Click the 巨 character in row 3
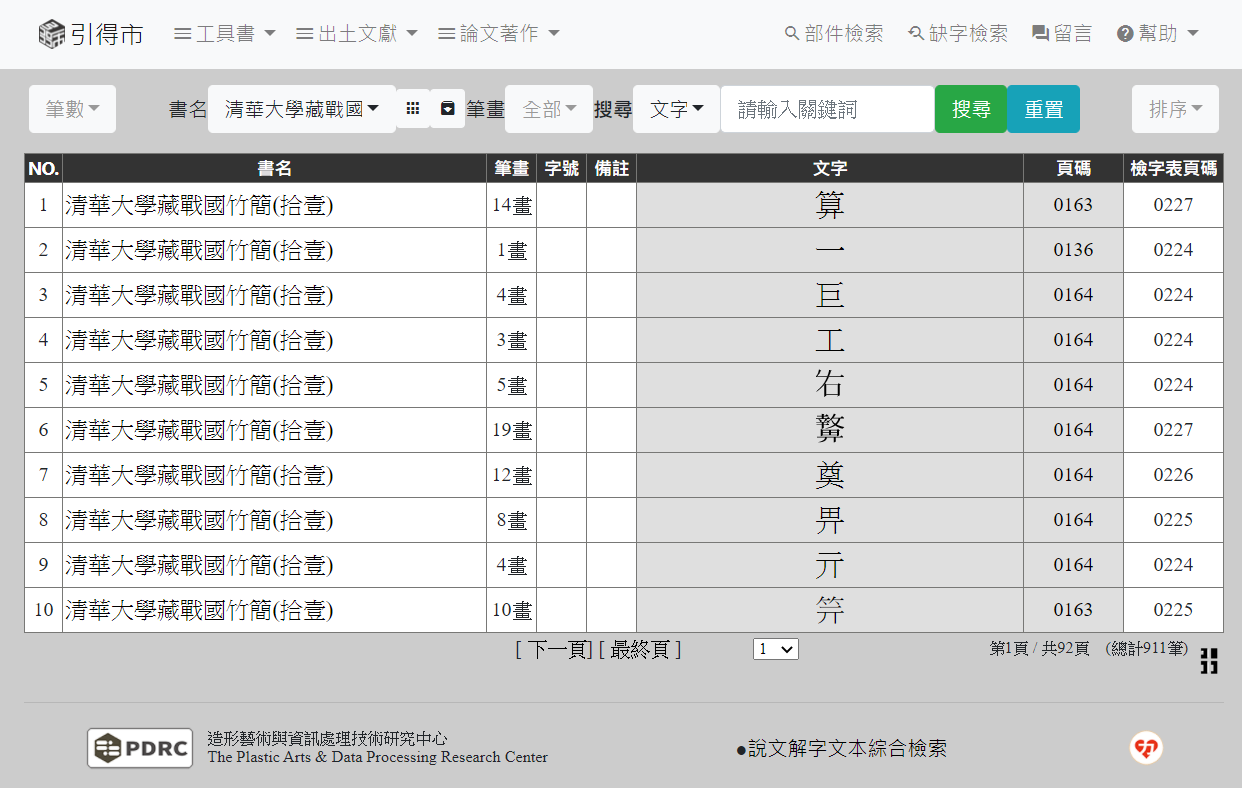 (x=830, y=295)
